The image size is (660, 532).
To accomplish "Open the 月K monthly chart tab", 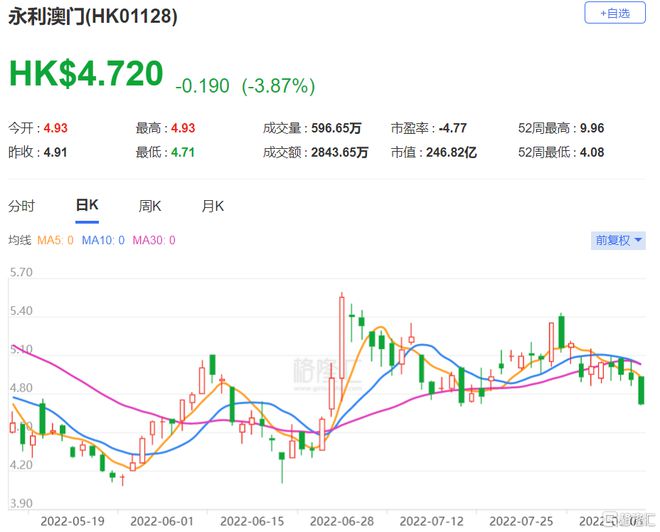I will click(x=213, y=206).
